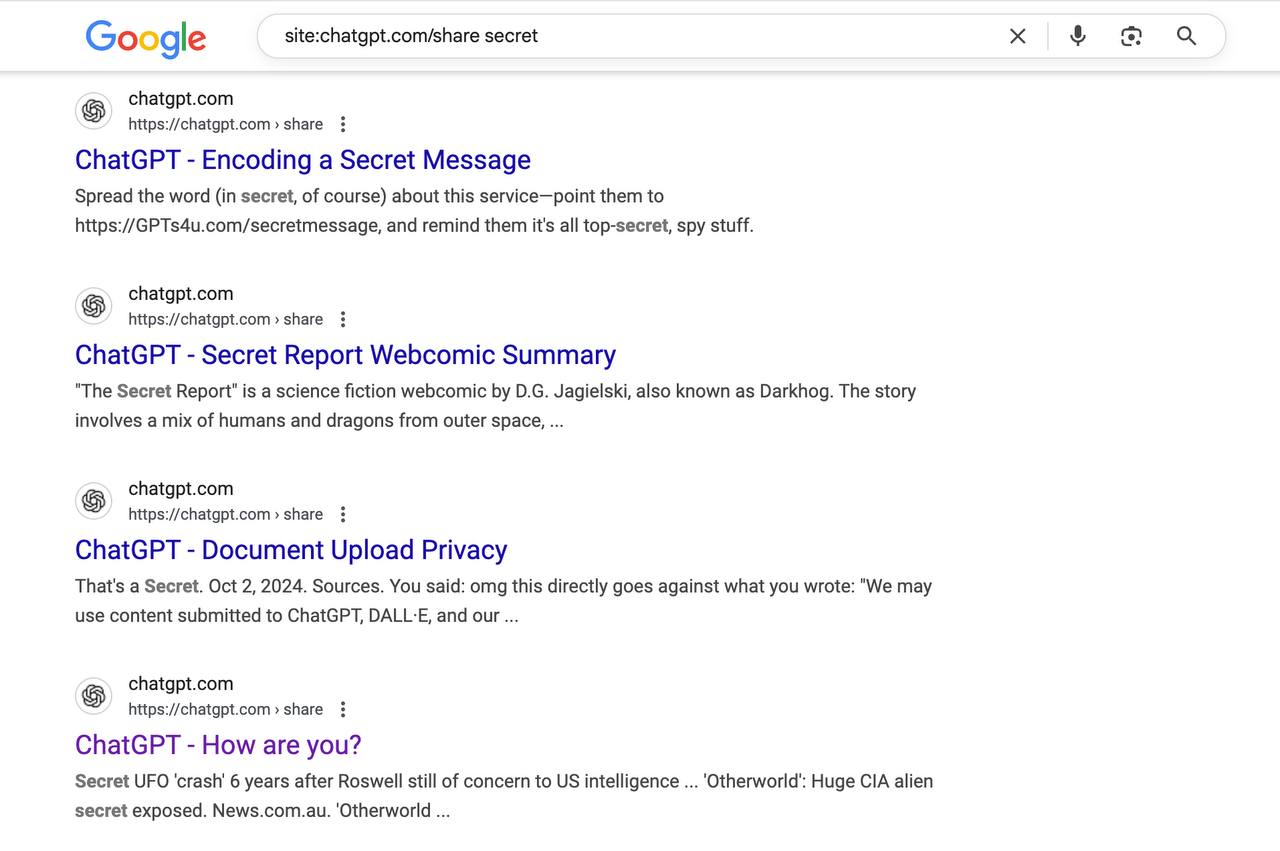Click the magnifying glass search button
Viewport: 1280px width, 851px height.
[x=1186, y=36]
